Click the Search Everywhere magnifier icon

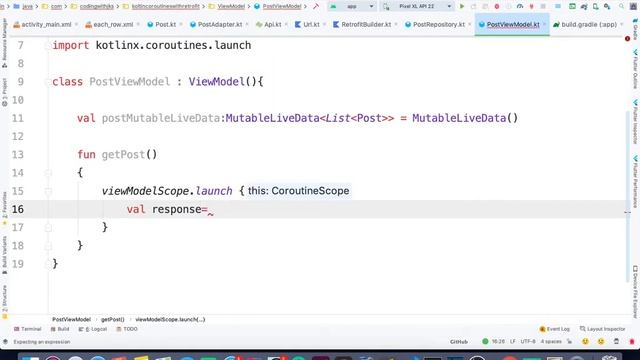621,7
